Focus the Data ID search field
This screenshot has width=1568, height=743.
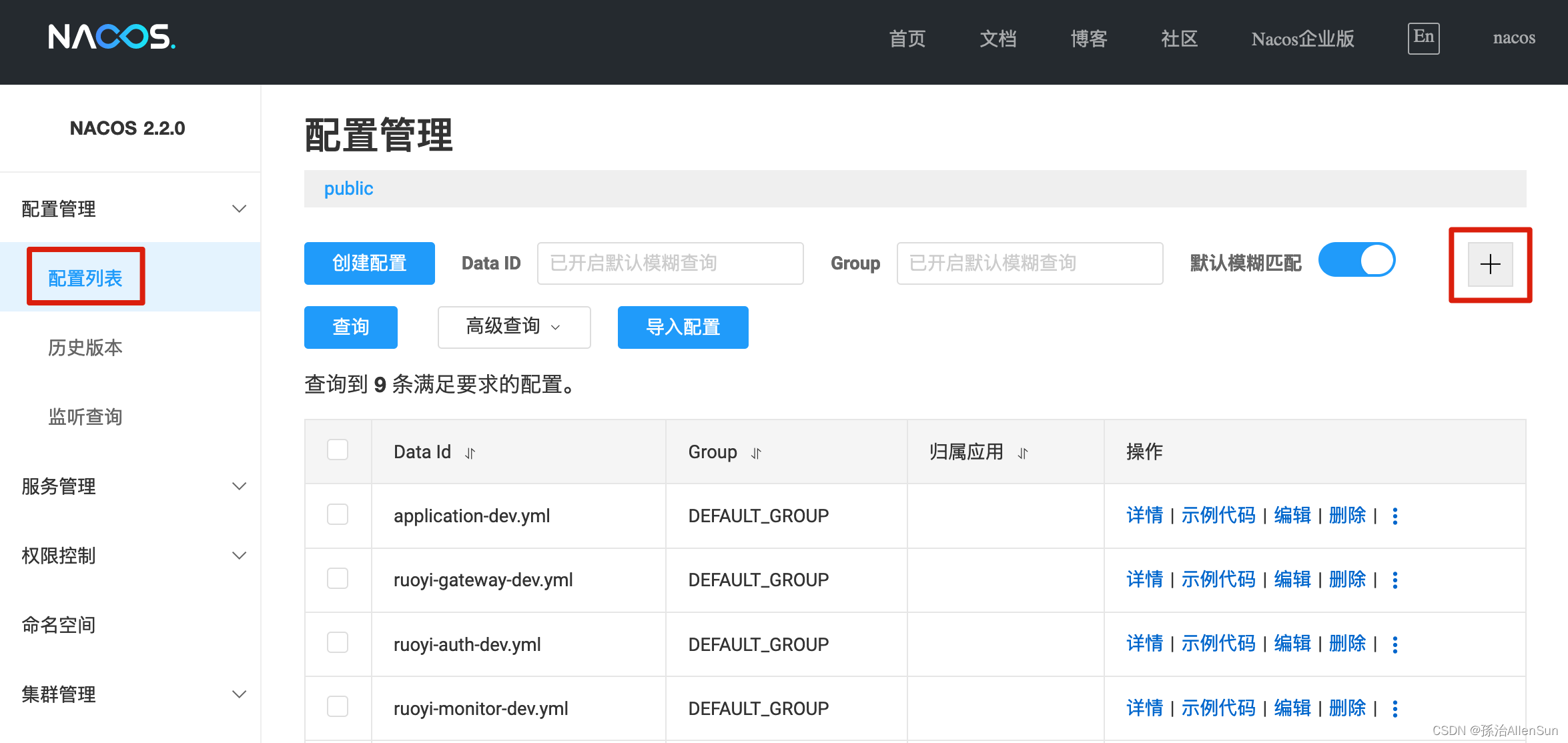click(x=670, y=263)
